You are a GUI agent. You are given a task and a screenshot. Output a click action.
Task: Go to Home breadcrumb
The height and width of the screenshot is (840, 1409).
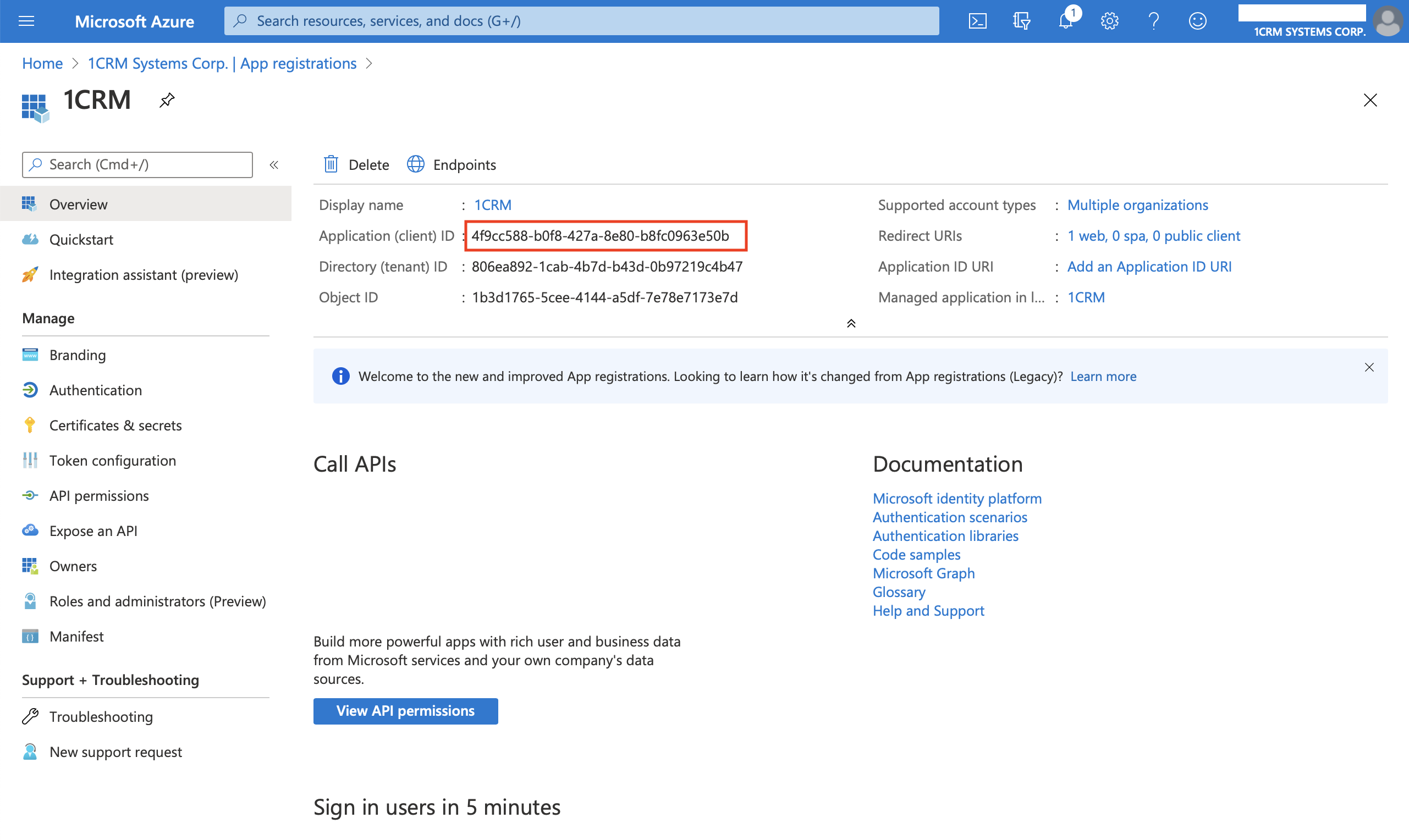[x=42, y=63]
